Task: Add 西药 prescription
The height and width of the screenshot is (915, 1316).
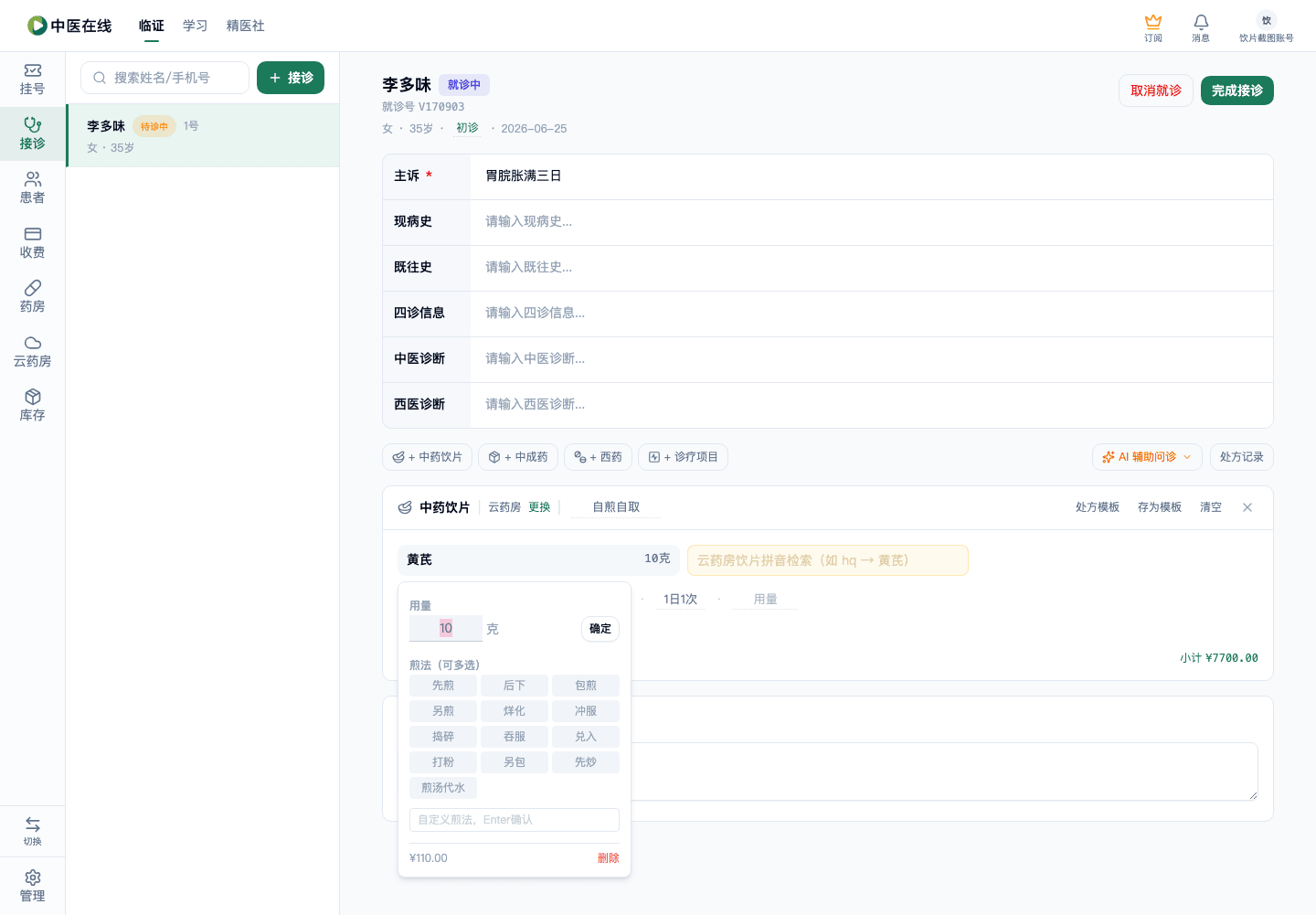Action: coord(598,457)
